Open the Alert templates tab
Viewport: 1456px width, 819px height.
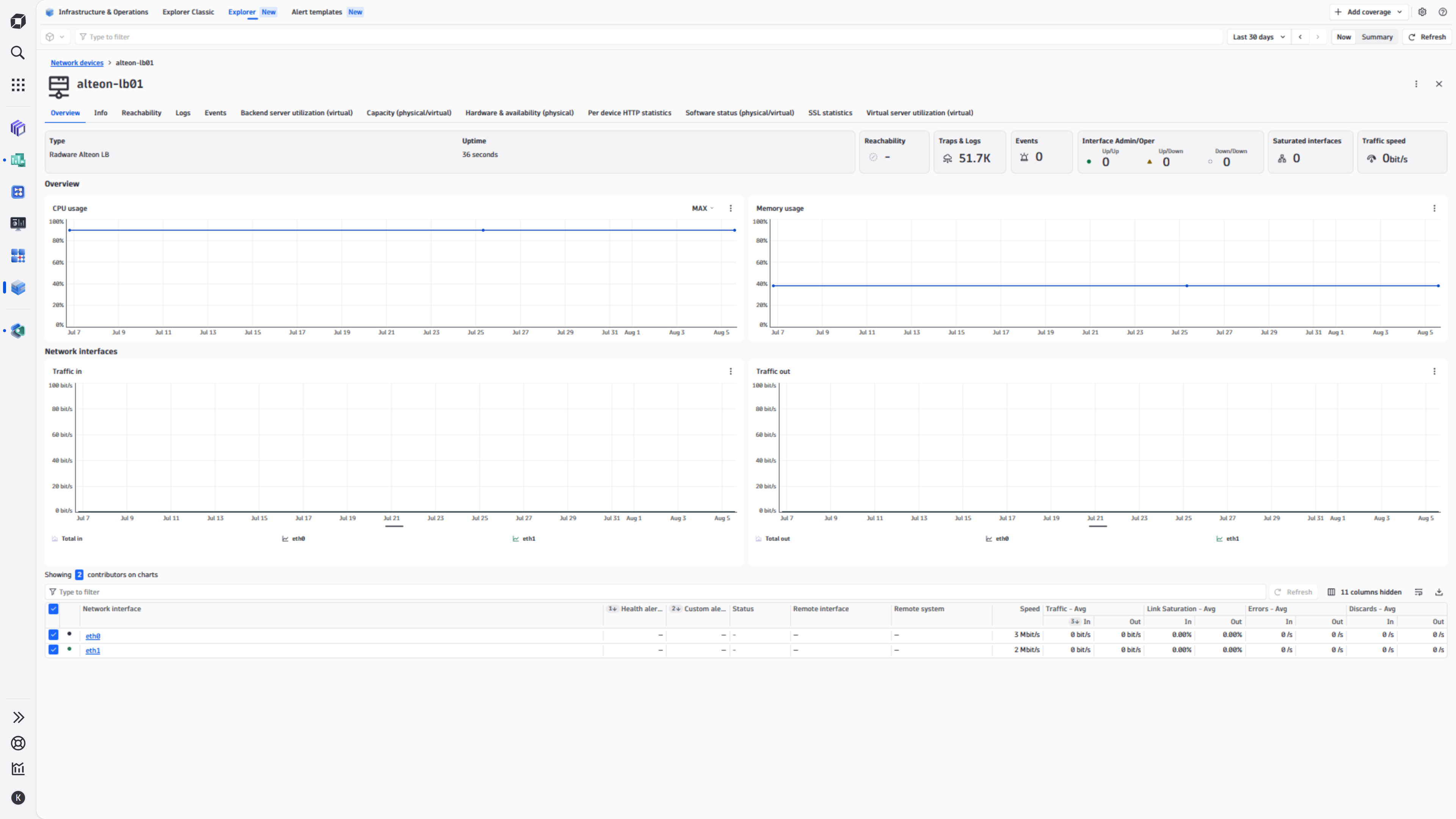click(317, 12)
